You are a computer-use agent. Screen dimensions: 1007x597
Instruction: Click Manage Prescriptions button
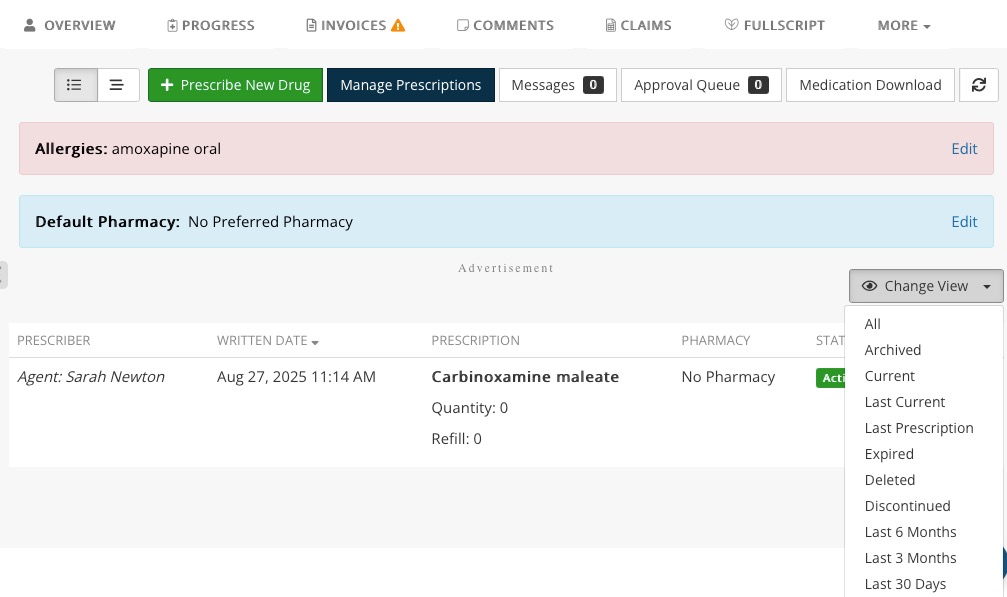(x=411, y=85)
